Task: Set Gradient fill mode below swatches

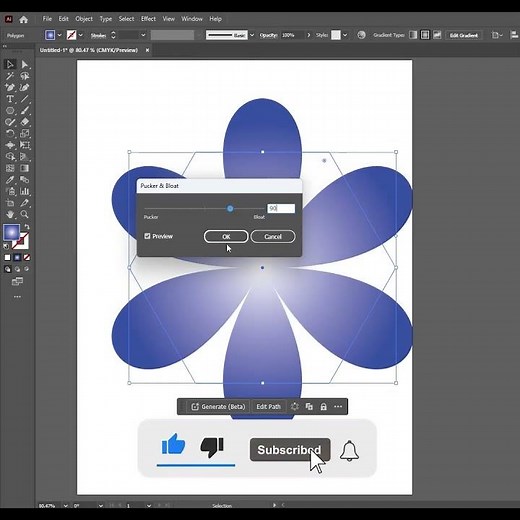Action: pyautogui.click(x=17, y=257)
